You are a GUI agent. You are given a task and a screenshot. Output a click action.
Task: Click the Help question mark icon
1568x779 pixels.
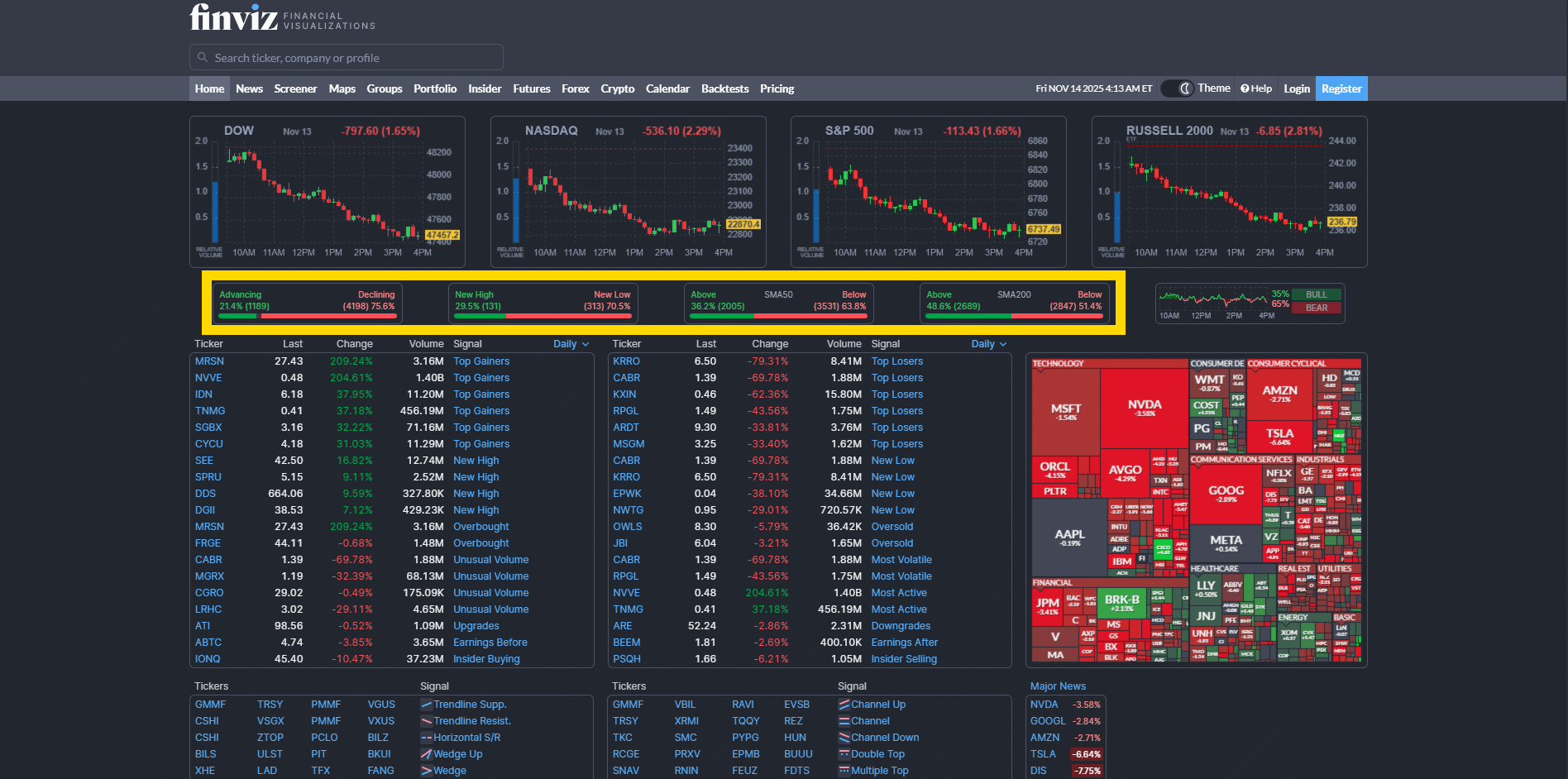(x=1245, y=88)
